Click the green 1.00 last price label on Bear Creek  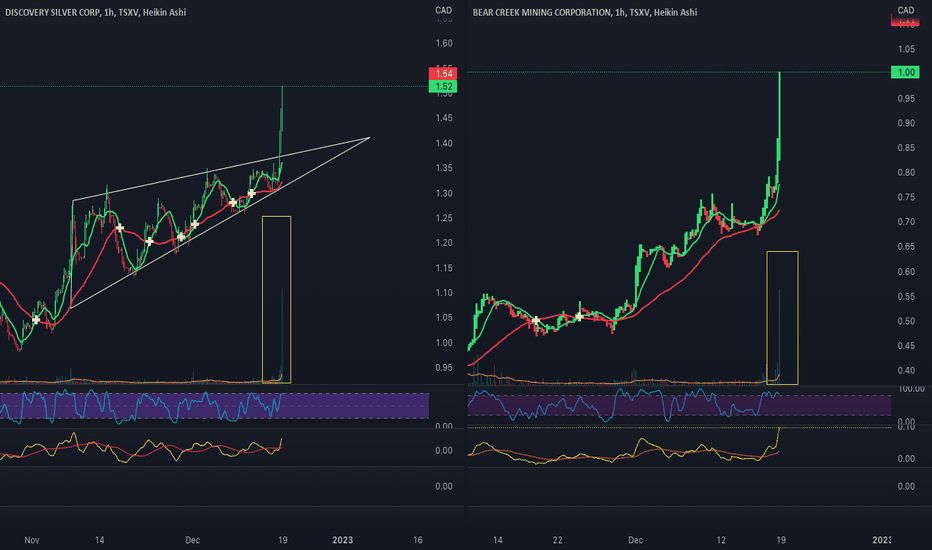pyautogui.click(x=905, y=73)
